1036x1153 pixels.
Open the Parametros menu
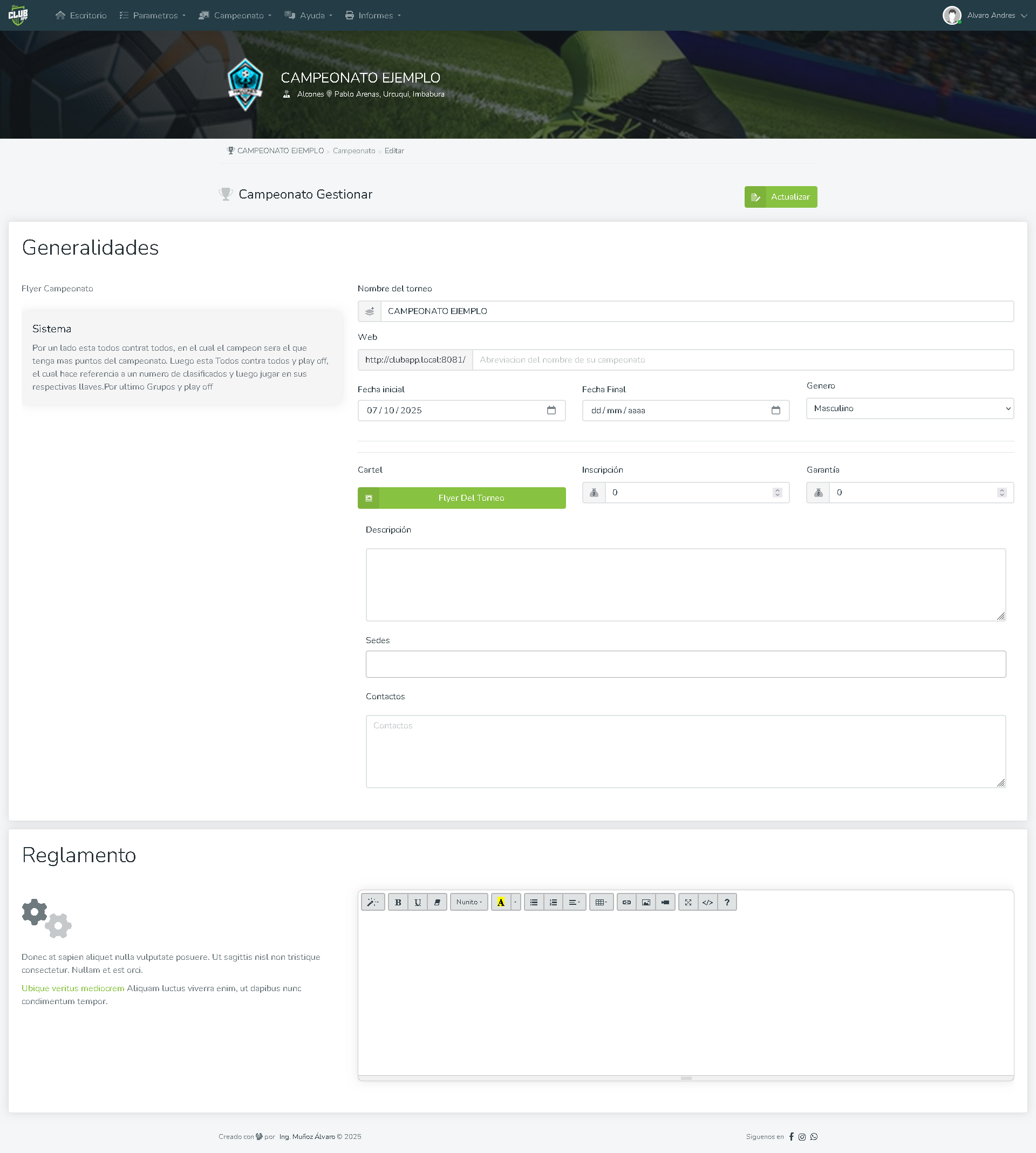[x=153, y=15]
